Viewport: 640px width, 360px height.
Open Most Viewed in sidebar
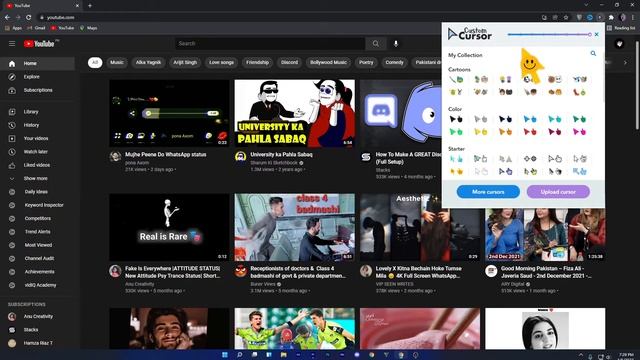click(38, 245)
